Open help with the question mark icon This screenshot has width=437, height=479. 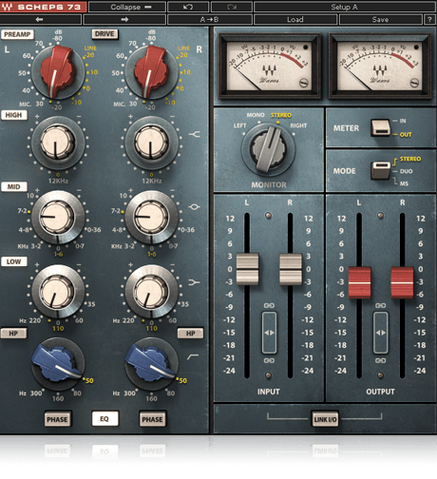point(430,20)
